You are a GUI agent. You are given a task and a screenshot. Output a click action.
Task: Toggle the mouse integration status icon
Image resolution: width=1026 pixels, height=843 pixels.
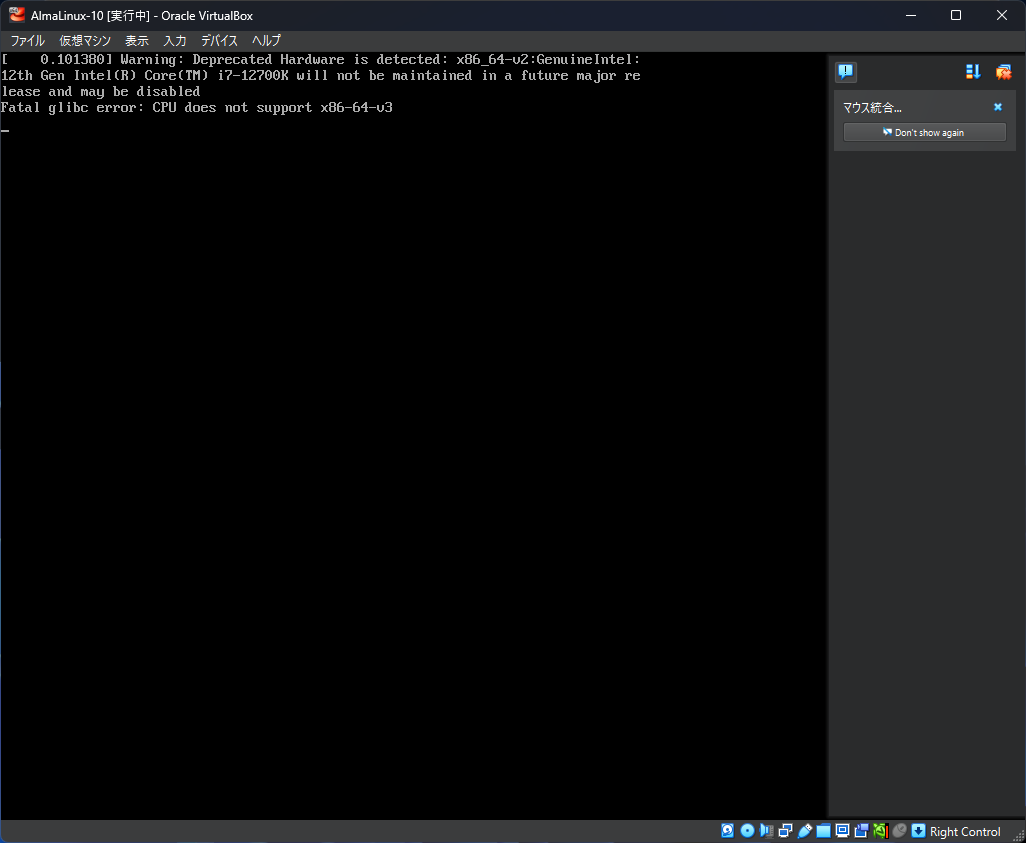coord(898,831)
